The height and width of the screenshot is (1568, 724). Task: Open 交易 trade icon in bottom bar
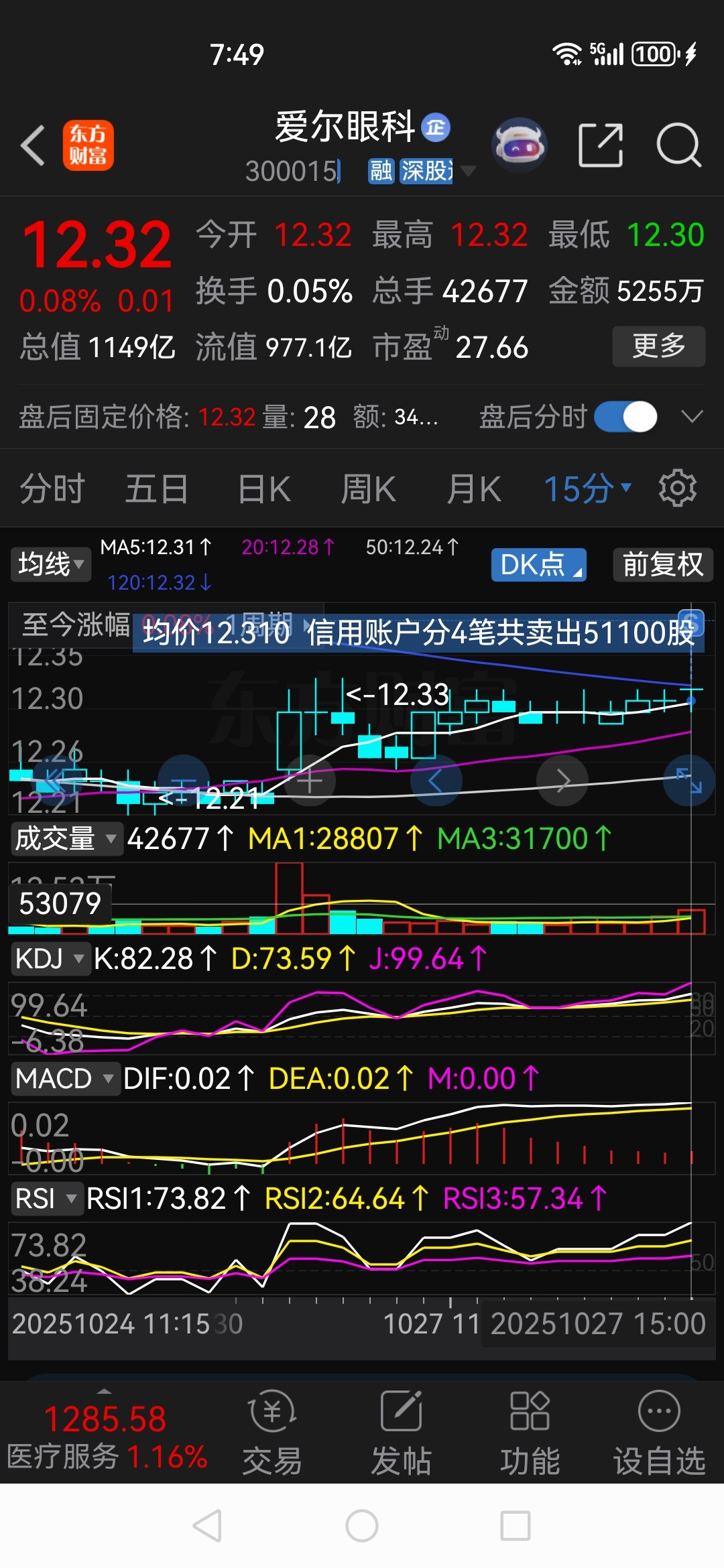point(272,1433)
